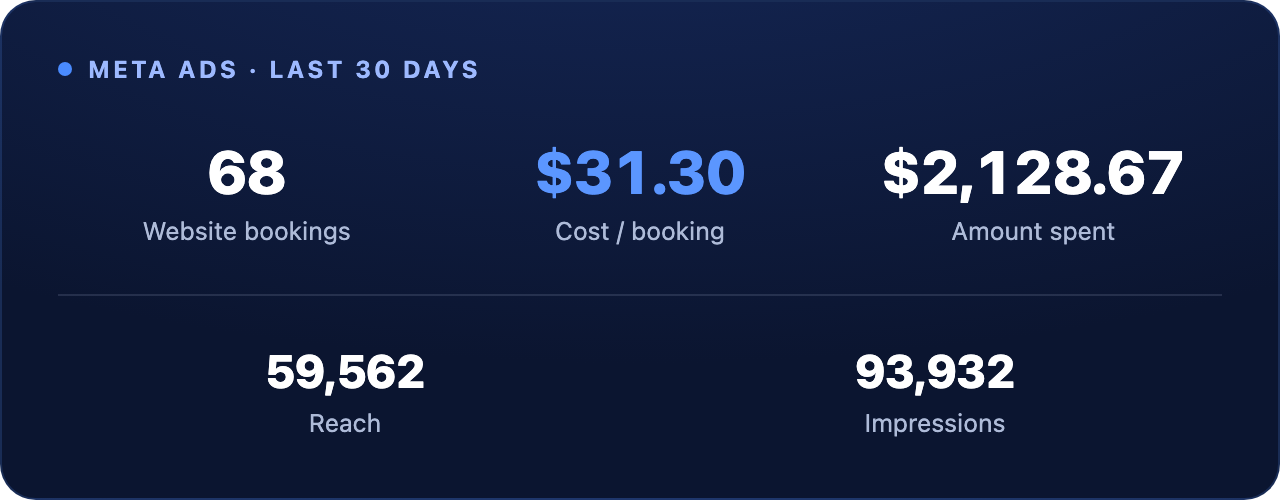Select the Cost / booking label

(x=640, y=232)
